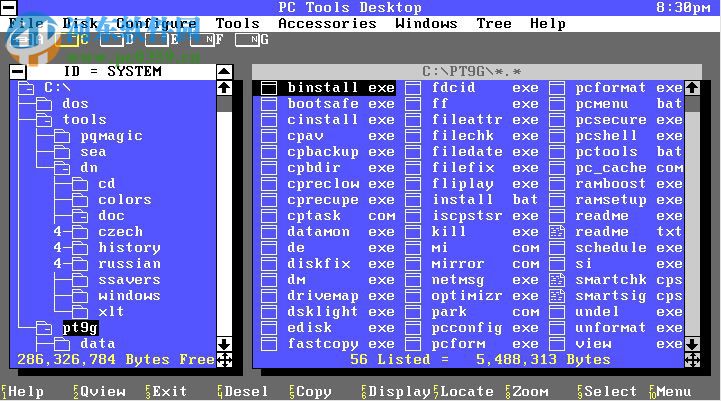Viewport: 721px width, 401px height.
Task: Click the dos folder icon
Action: coord(44,104)
